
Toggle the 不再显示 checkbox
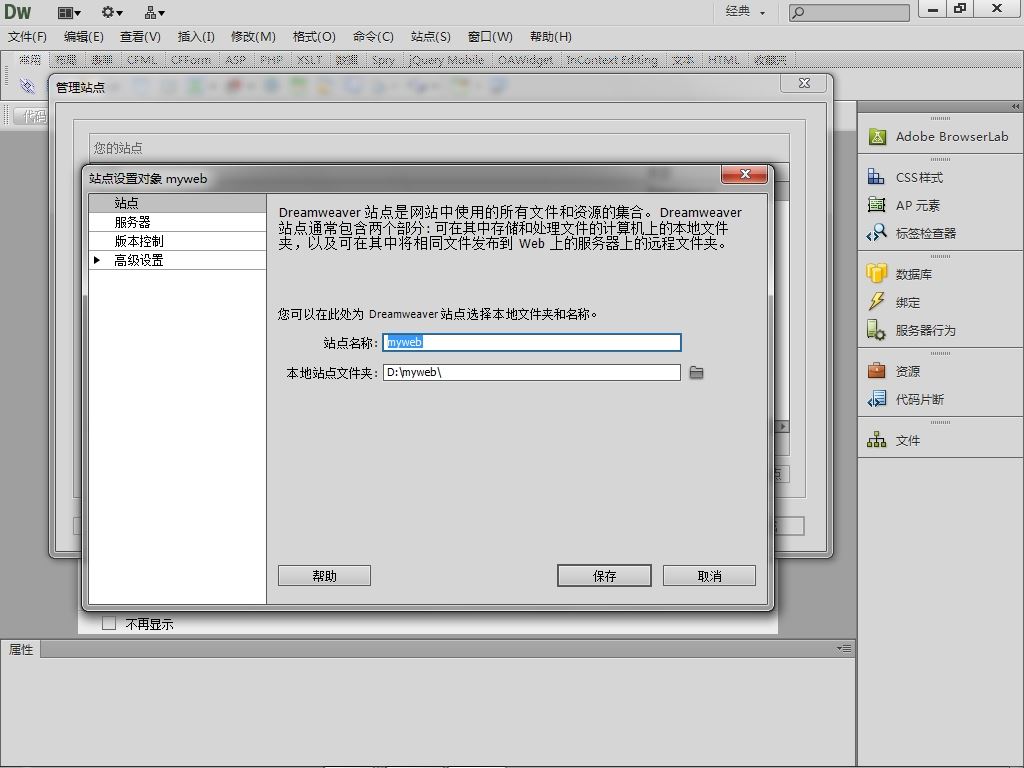point(109,623)
